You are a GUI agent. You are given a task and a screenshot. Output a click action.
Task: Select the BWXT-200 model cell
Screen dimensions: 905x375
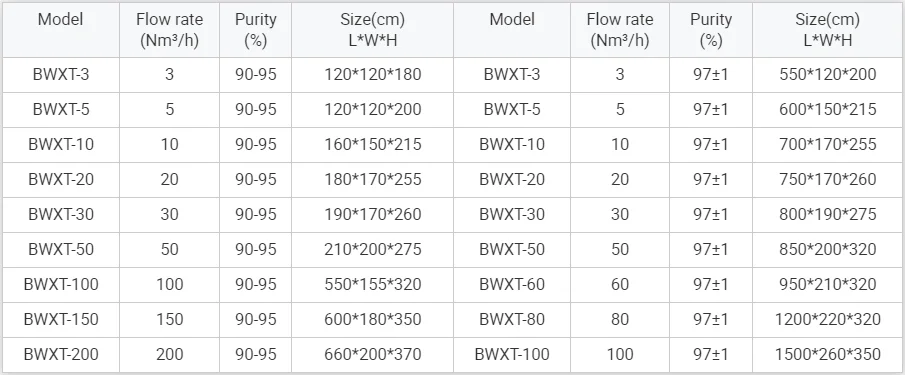(x=61, y=354)
